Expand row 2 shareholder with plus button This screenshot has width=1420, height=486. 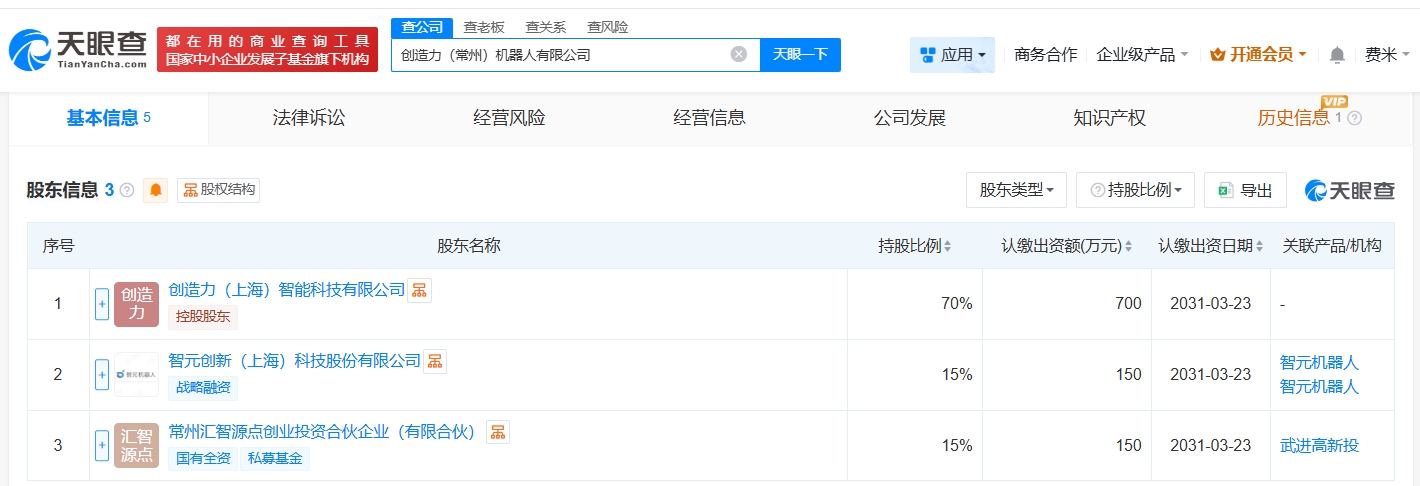[102, 375]
